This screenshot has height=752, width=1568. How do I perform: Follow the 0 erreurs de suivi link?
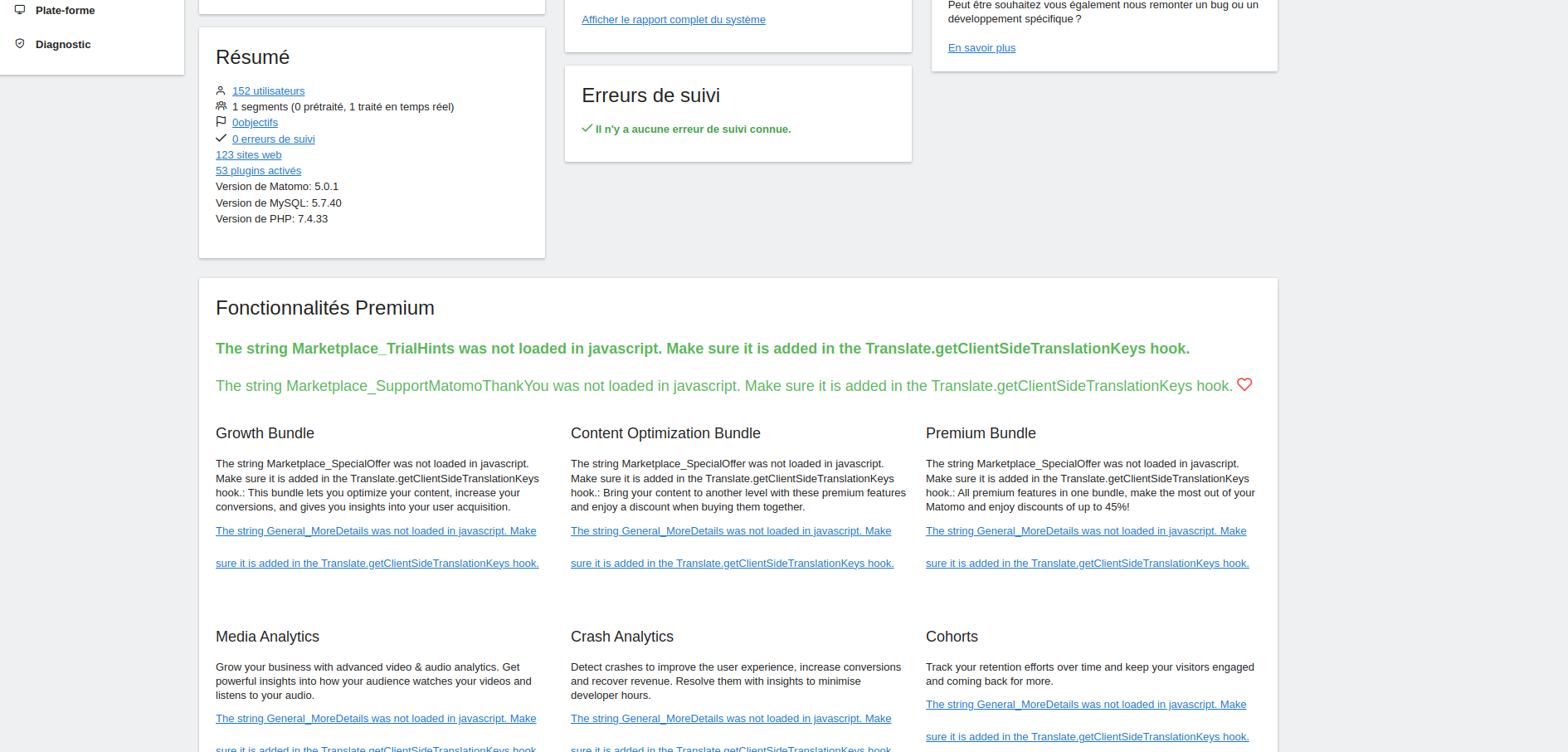(x=274, y=139)
